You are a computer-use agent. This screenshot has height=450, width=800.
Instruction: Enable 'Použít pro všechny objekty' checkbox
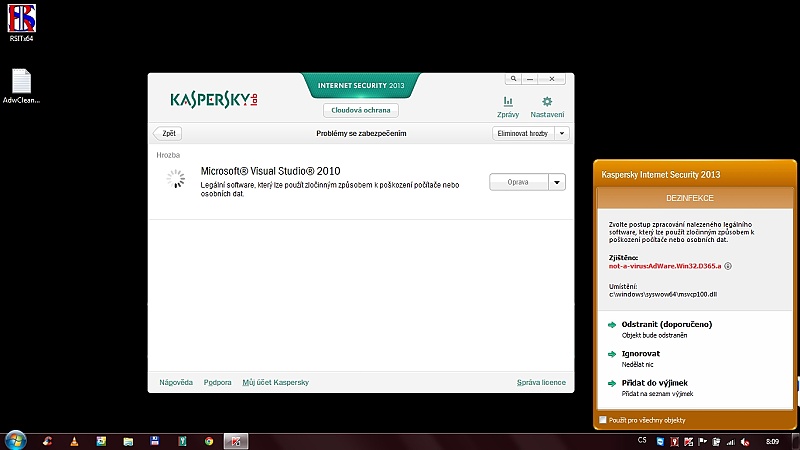(x=603, y=420)
